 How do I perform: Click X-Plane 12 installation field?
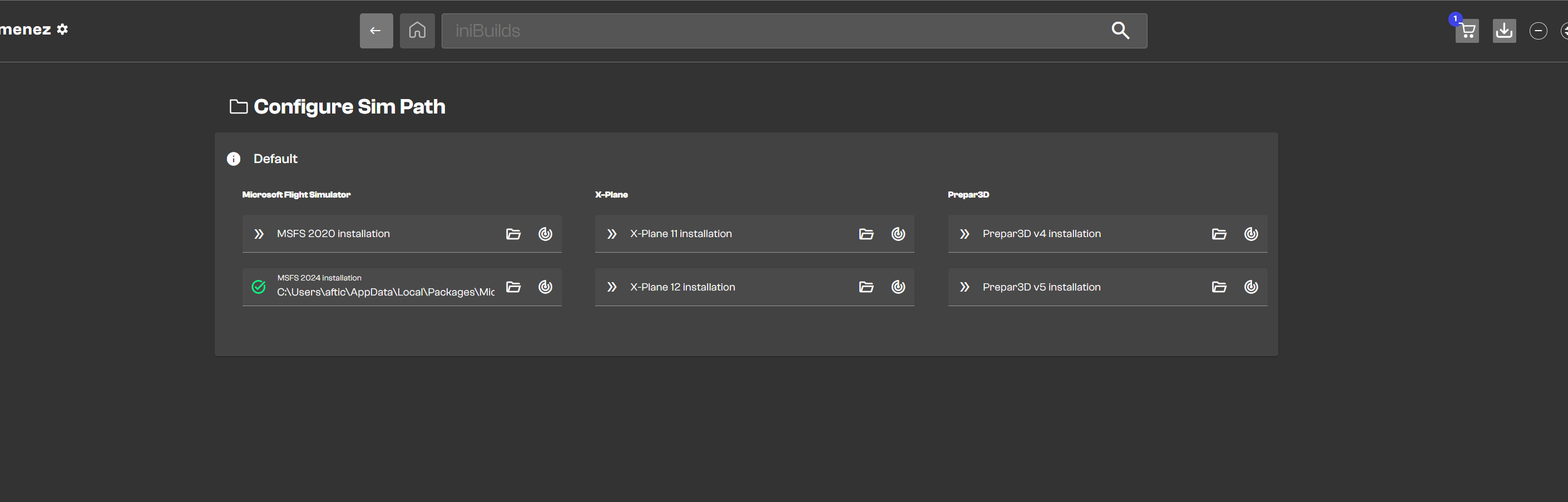click(755, 287)
